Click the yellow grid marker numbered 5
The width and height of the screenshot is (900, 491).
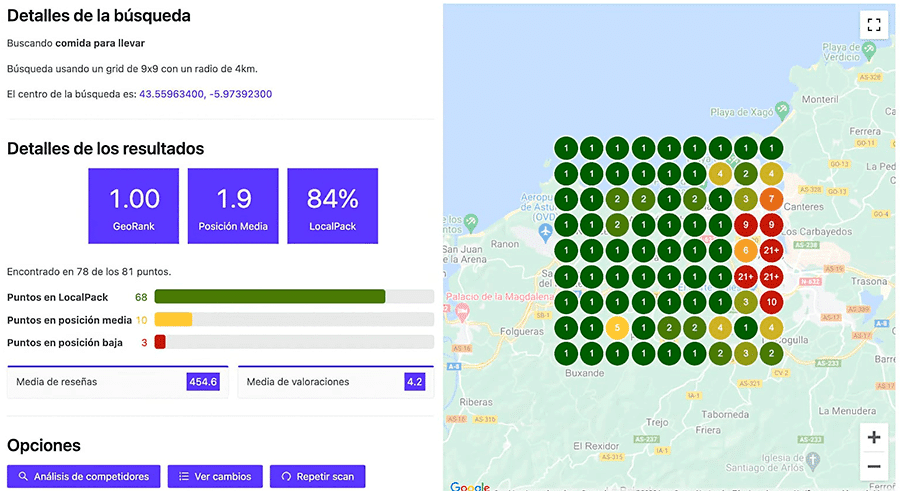pyautogui.click(x=617, y=327)
